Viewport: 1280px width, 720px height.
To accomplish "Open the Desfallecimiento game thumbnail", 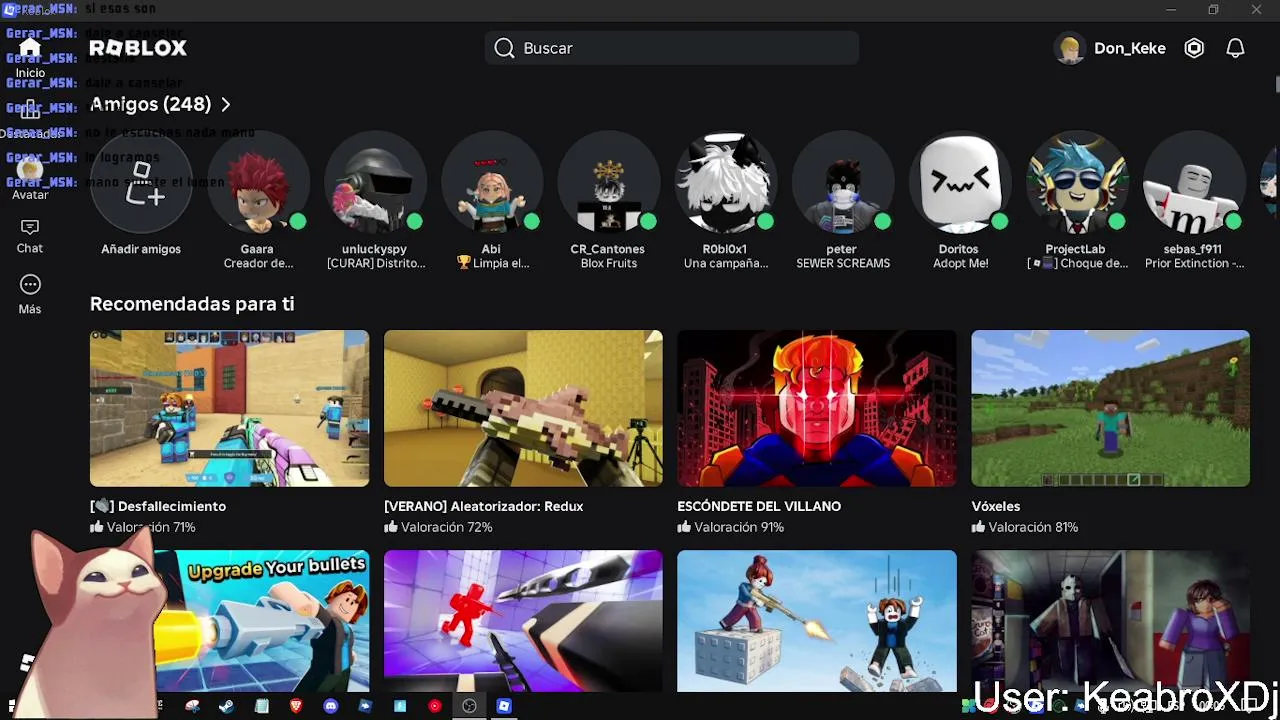I will click(x=229, y=408).
